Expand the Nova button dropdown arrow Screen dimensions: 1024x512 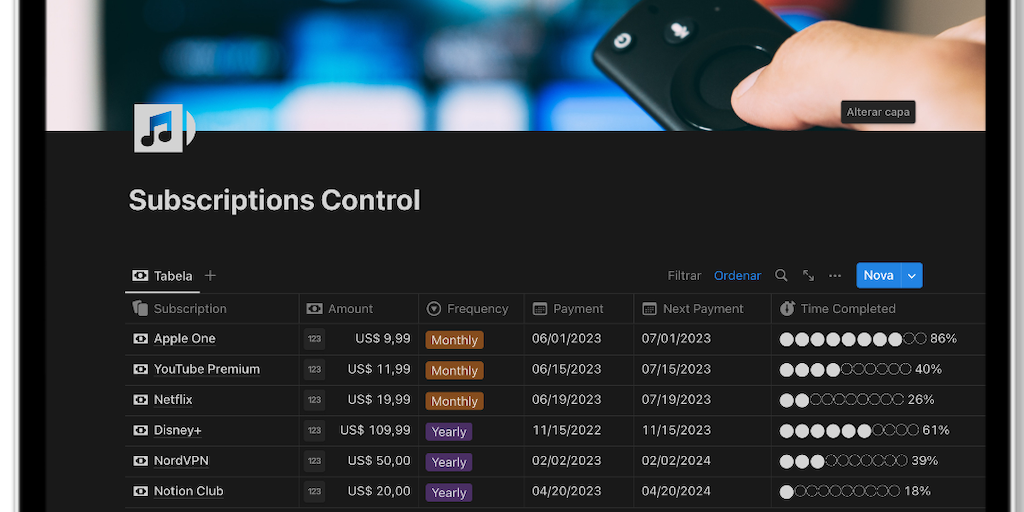pos(911,276)
